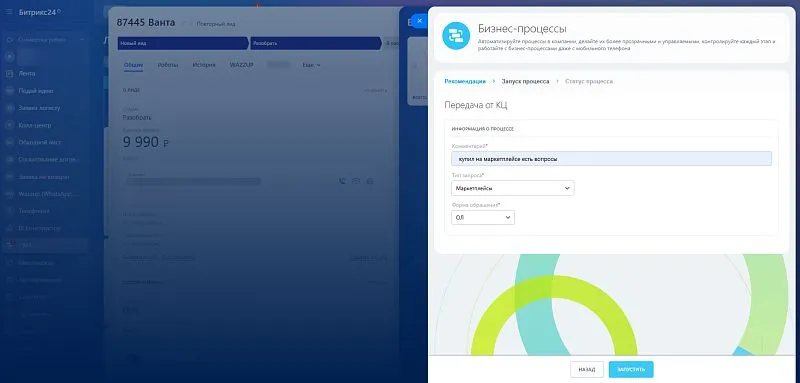Click the Подай идею sidebar icon
This screenshot has width=800, height=383.
[x=9, y=91]
